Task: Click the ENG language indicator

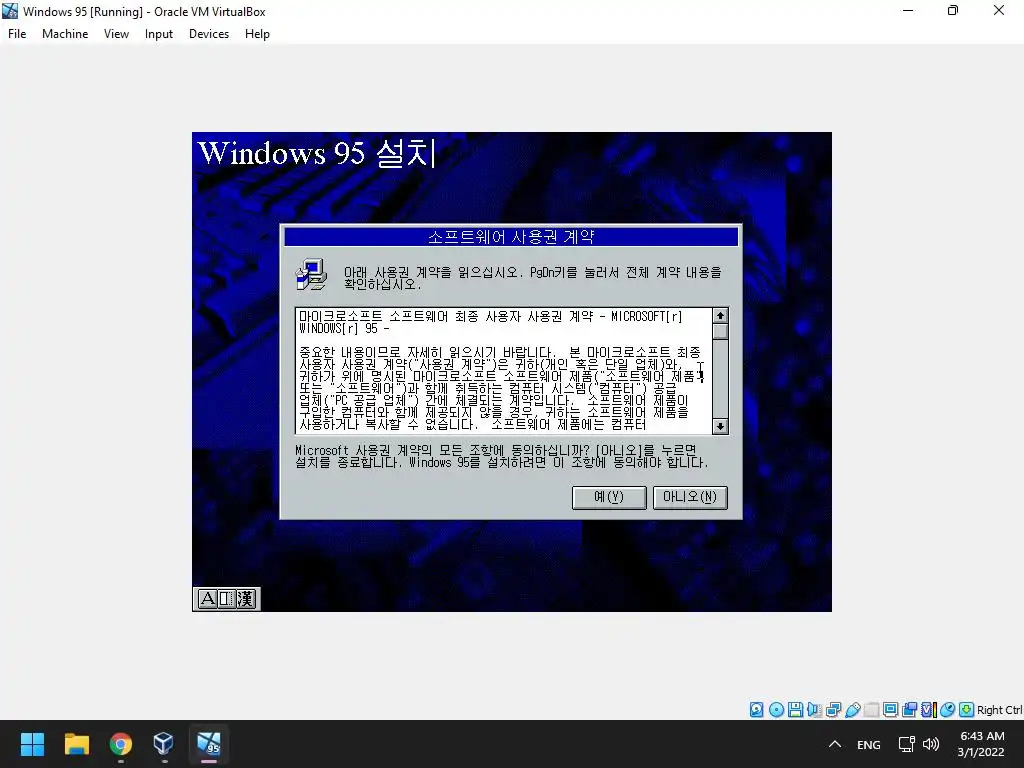Action: pos(869,744)
